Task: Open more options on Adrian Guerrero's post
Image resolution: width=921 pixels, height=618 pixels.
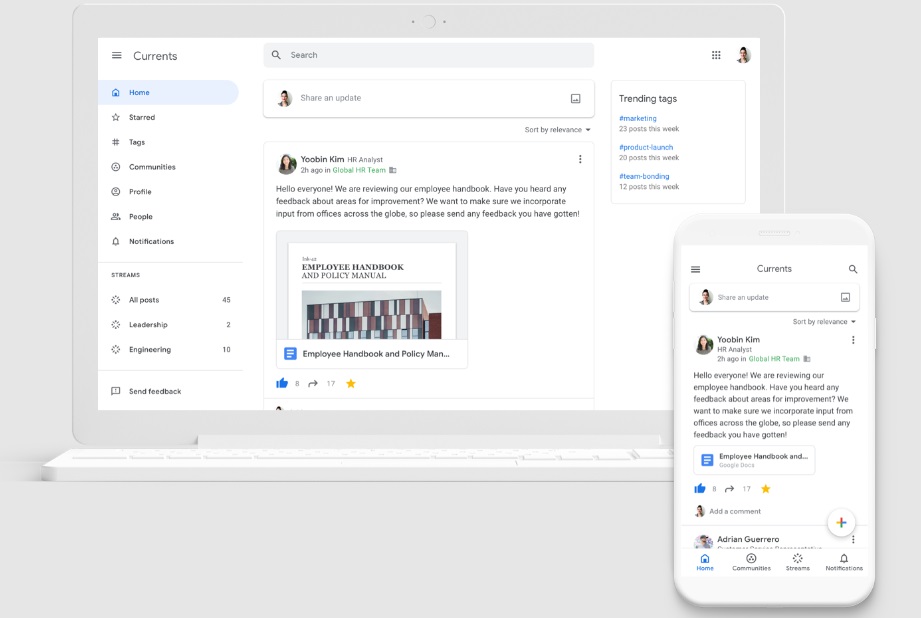Action: pyautogui.click(x=853, y=539)
